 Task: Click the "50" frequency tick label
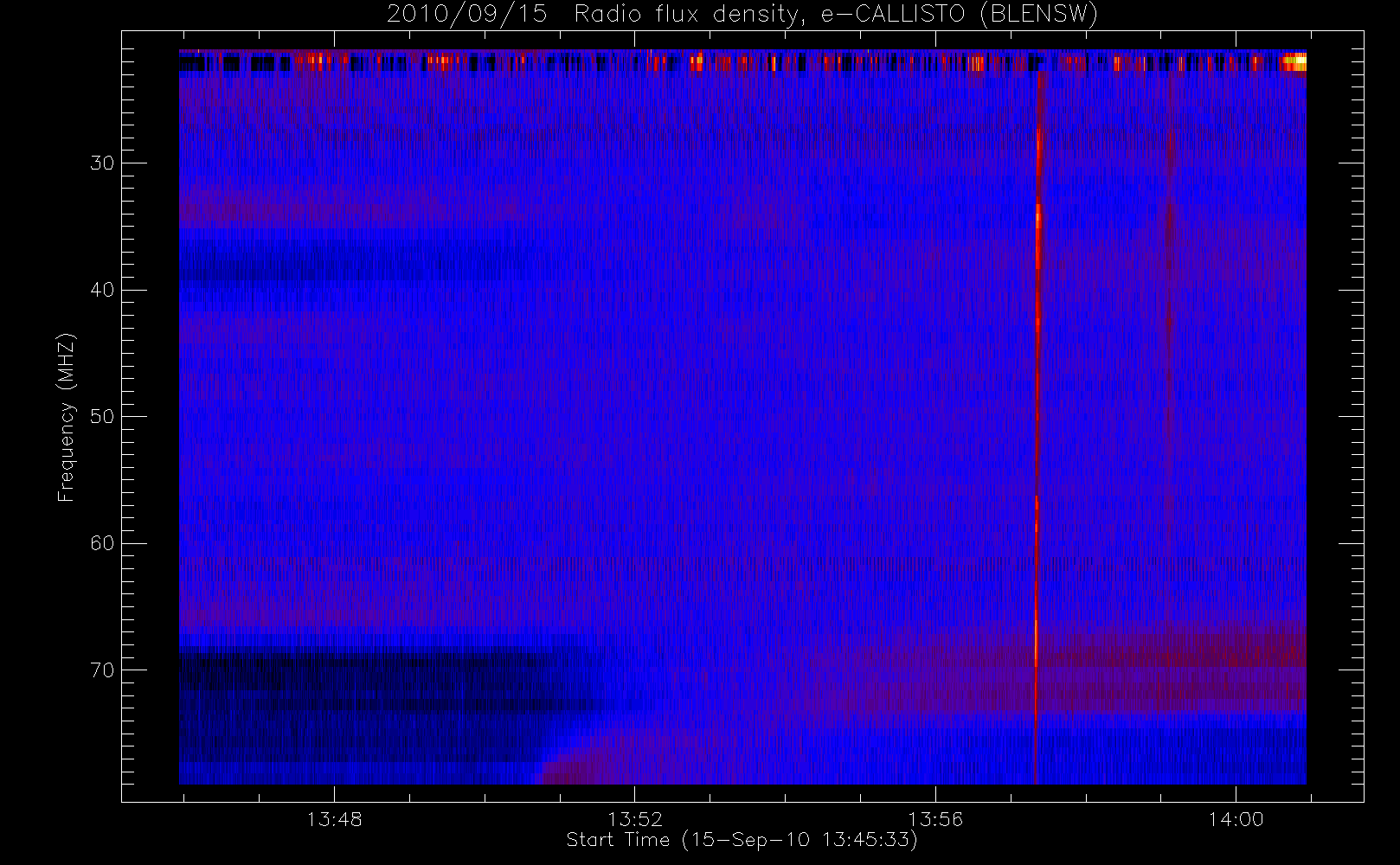pos(102,416)
